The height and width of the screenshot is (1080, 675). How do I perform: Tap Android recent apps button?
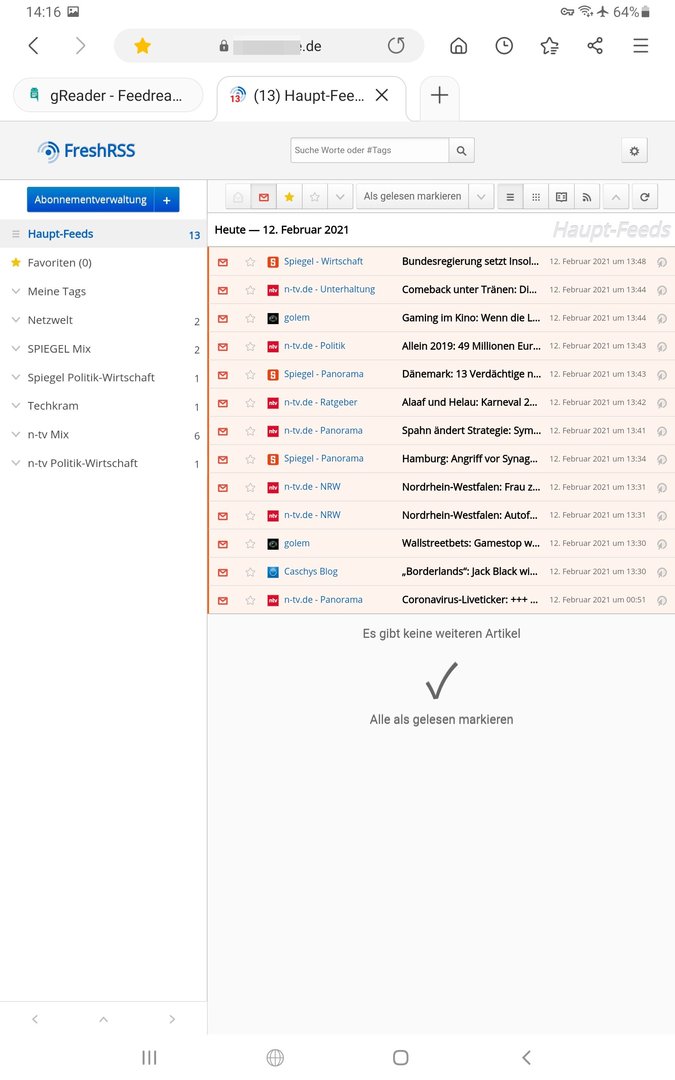[x=149, y=1057]
